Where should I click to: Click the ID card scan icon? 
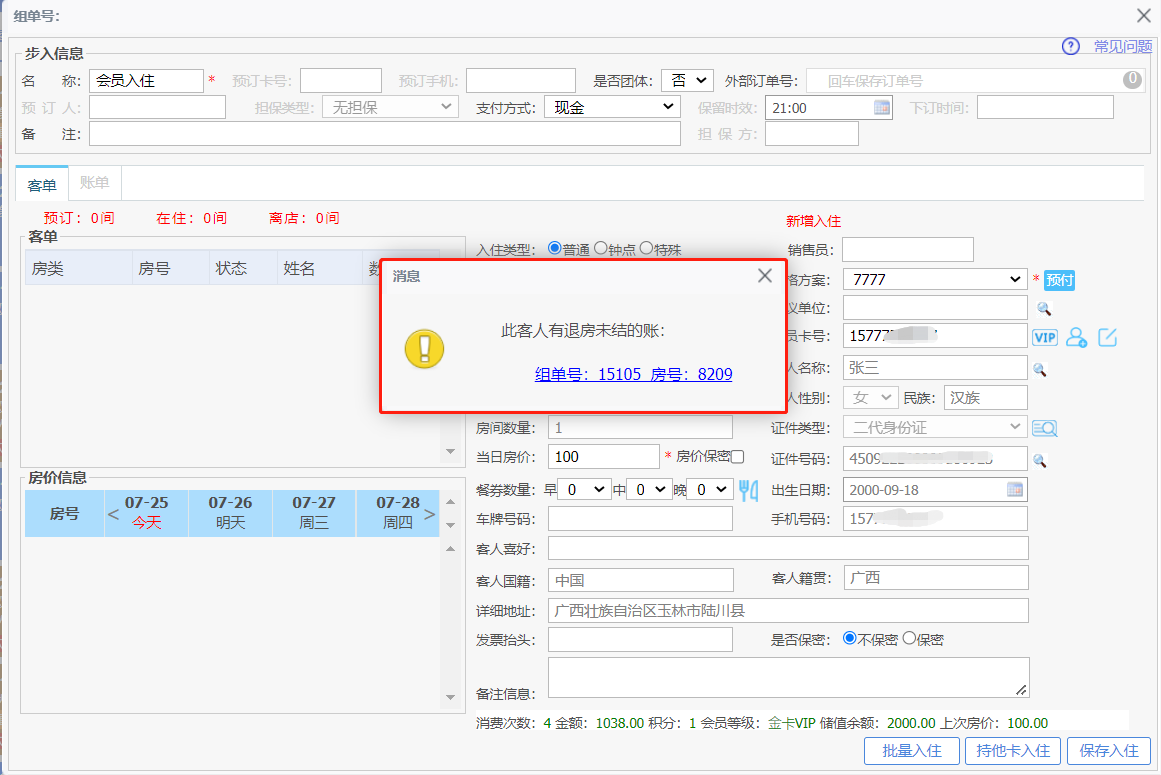[1045, 428]
